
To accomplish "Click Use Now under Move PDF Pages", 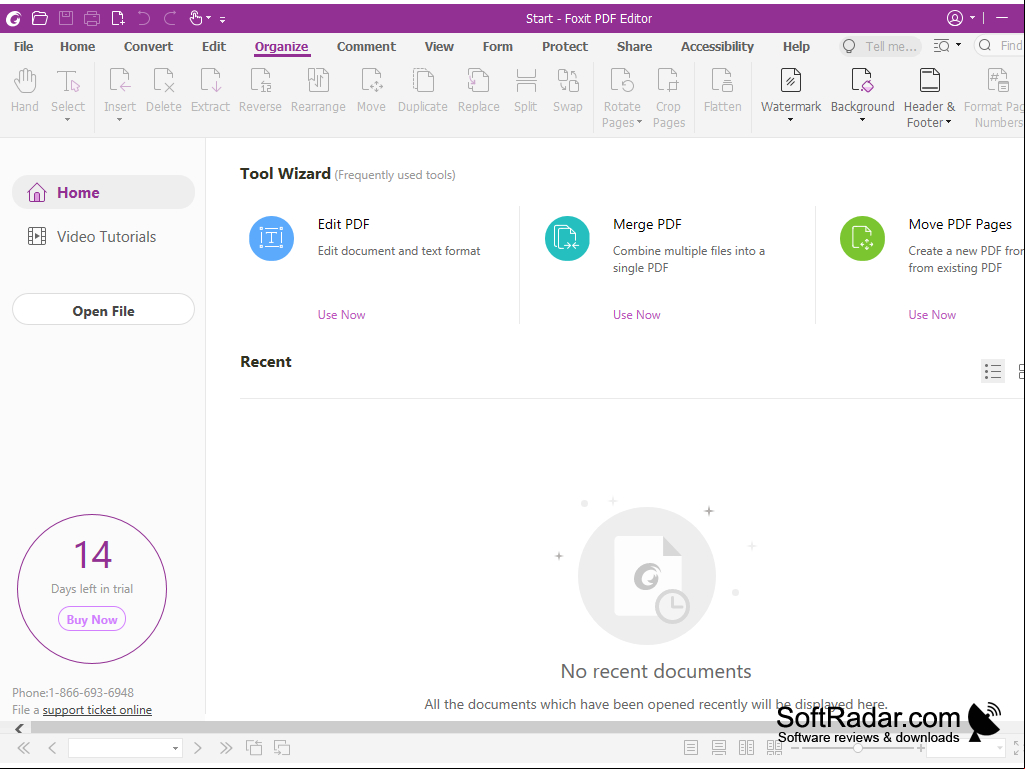I will [x=932, y=315].
